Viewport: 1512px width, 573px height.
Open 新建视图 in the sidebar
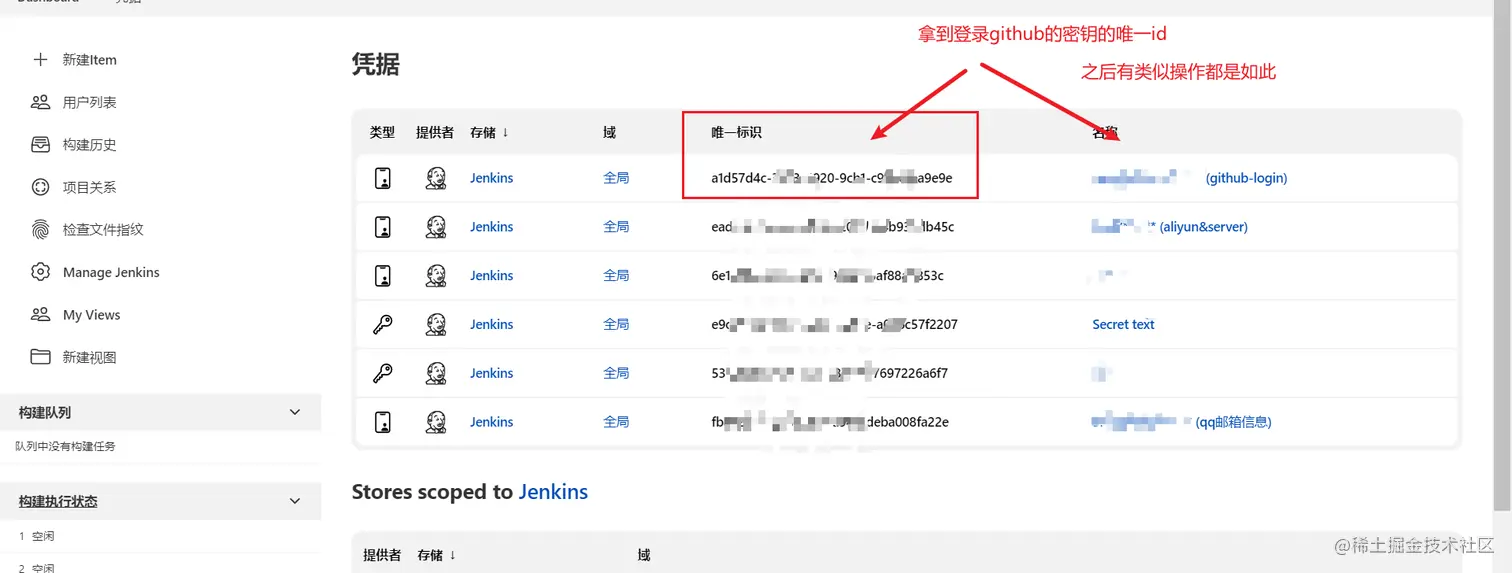[90, 357]
